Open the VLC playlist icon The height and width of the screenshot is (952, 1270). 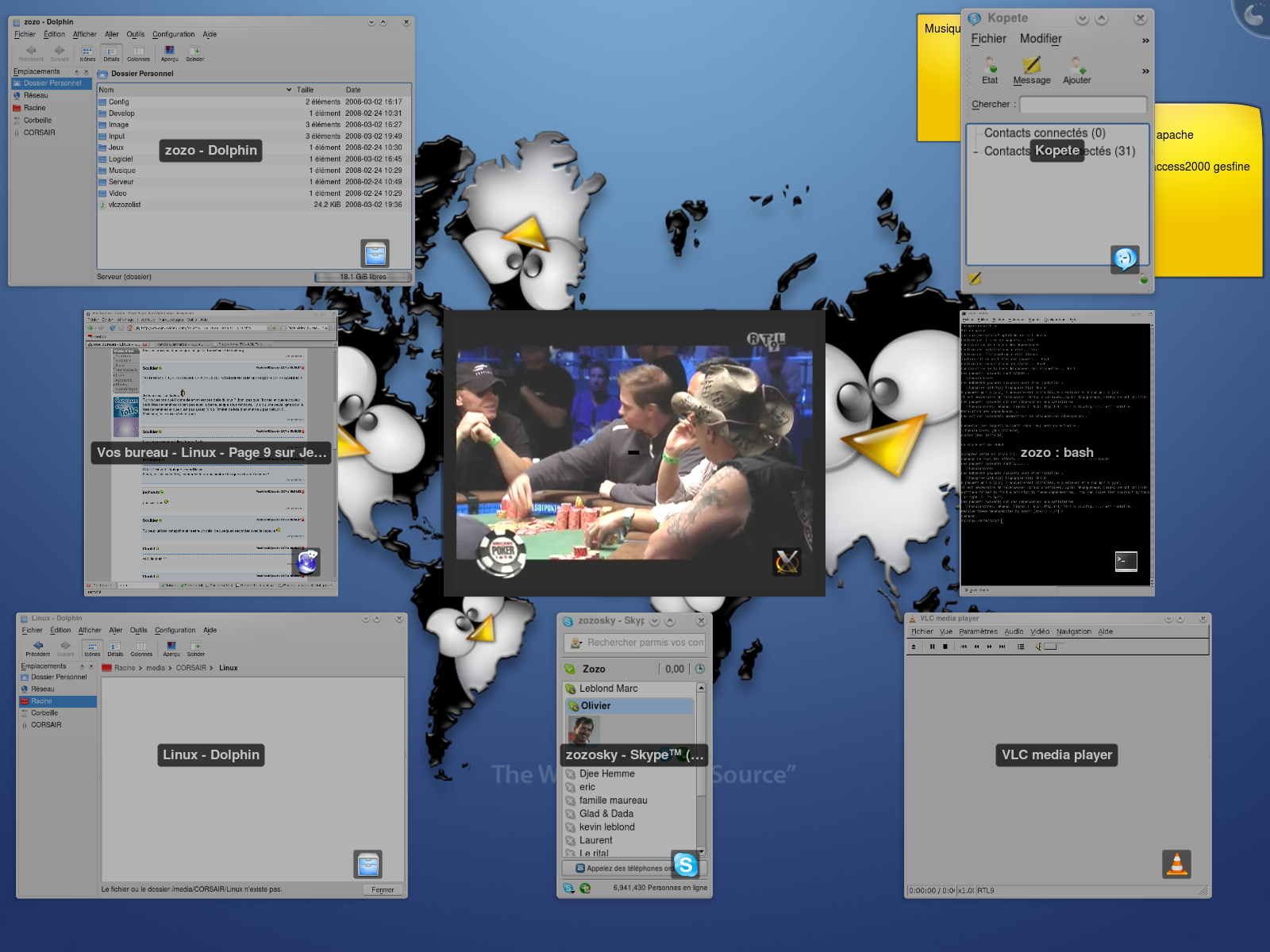coord(1021,647)
